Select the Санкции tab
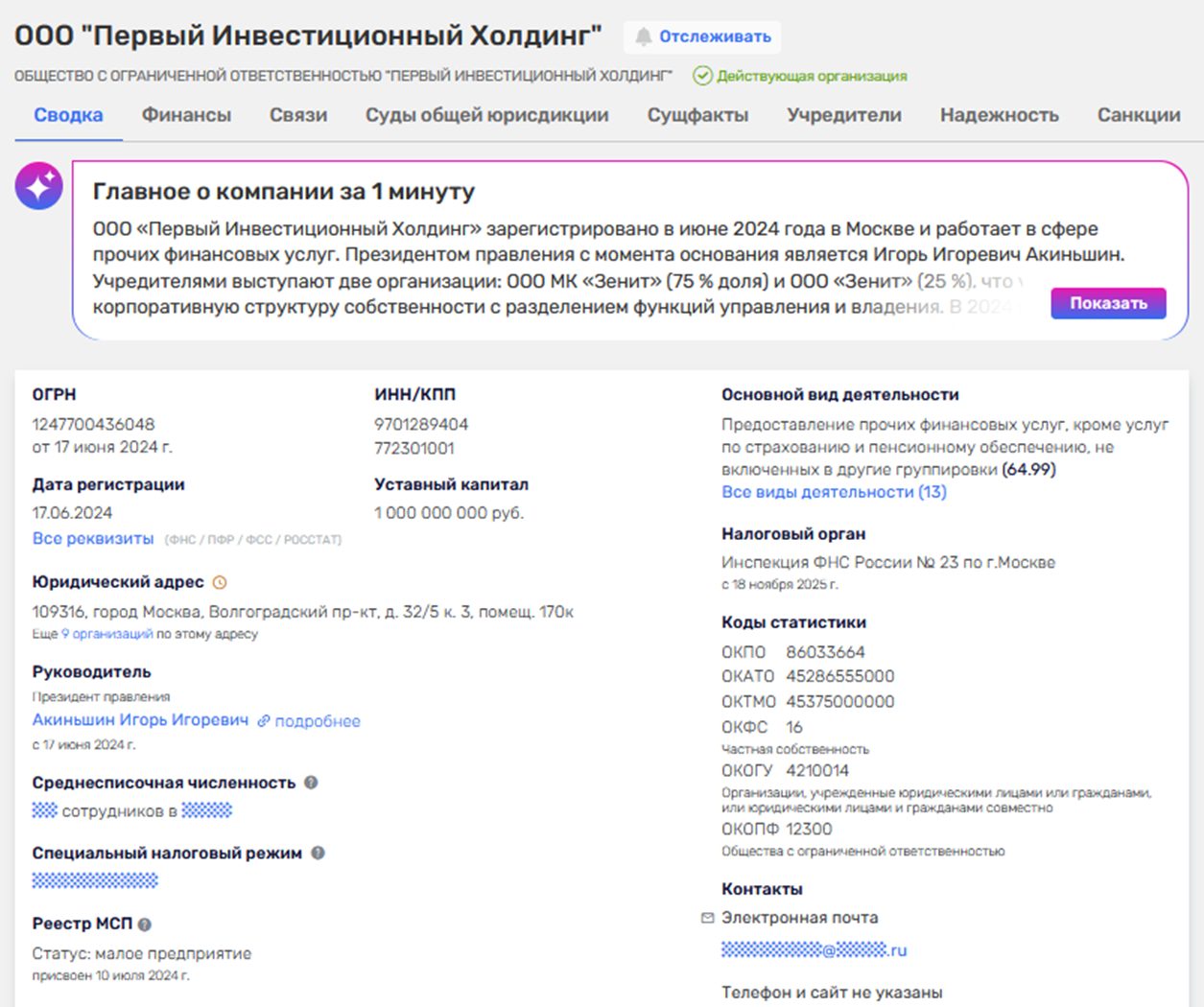The width and height of the screenshot is (1204, 1007). click(1139, 114)
